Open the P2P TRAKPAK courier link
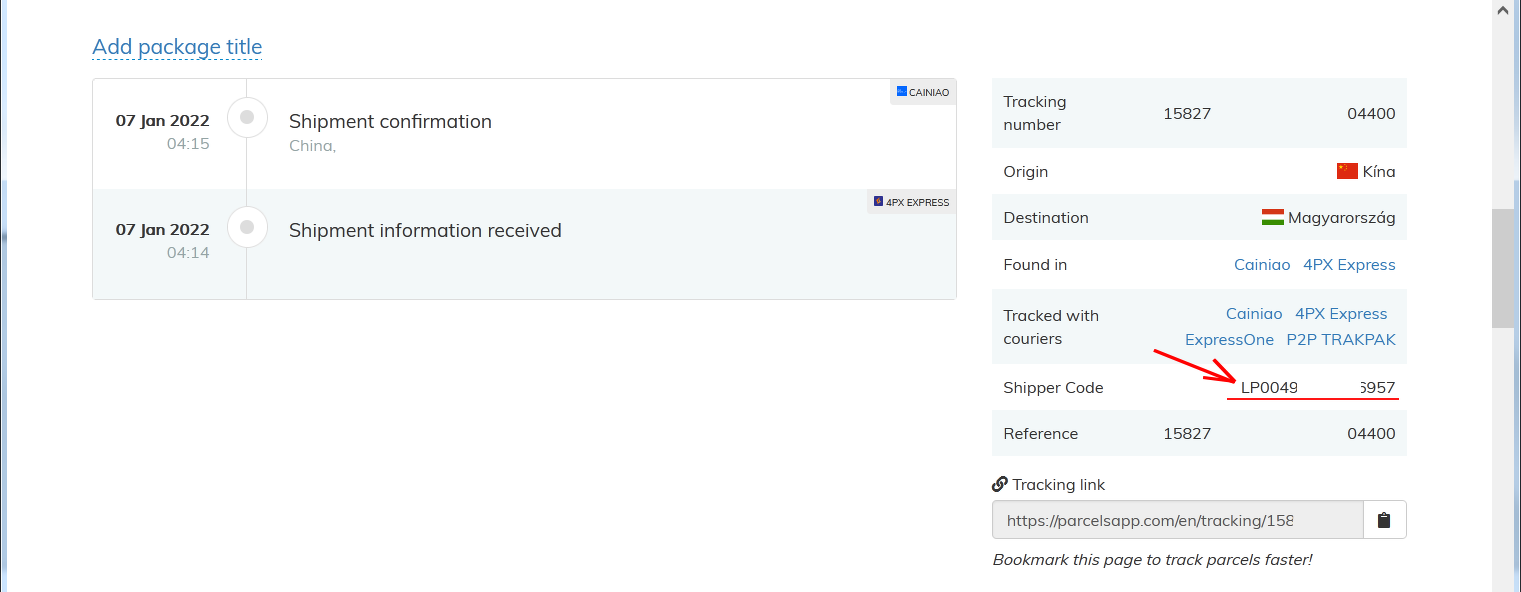 click(1340, 340)
